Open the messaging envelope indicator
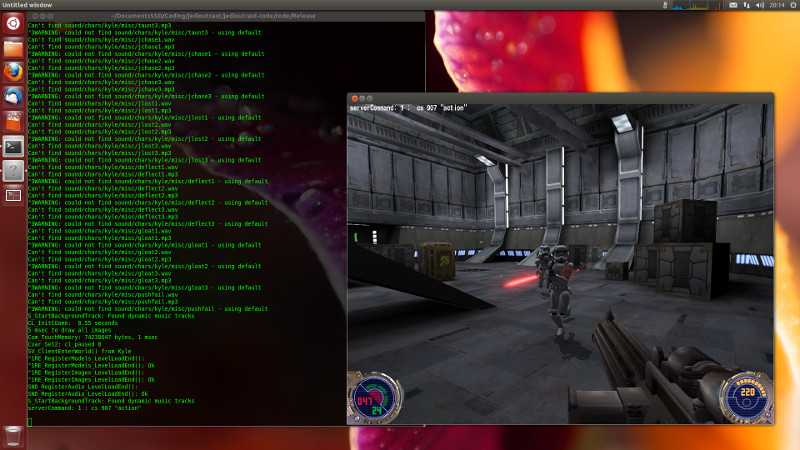Image resolution: width=800 pixels, height=450 pixels. click(733, 5)
